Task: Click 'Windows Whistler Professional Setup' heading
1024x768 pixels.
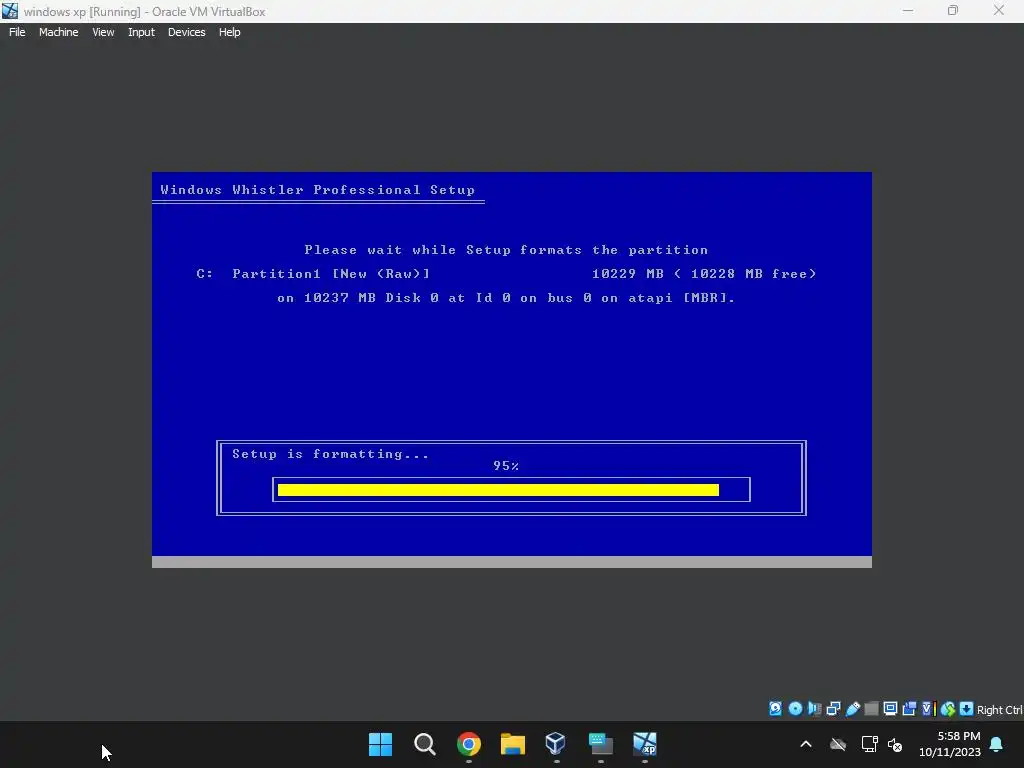Action: pyautogui.click(x=317, y=189)
